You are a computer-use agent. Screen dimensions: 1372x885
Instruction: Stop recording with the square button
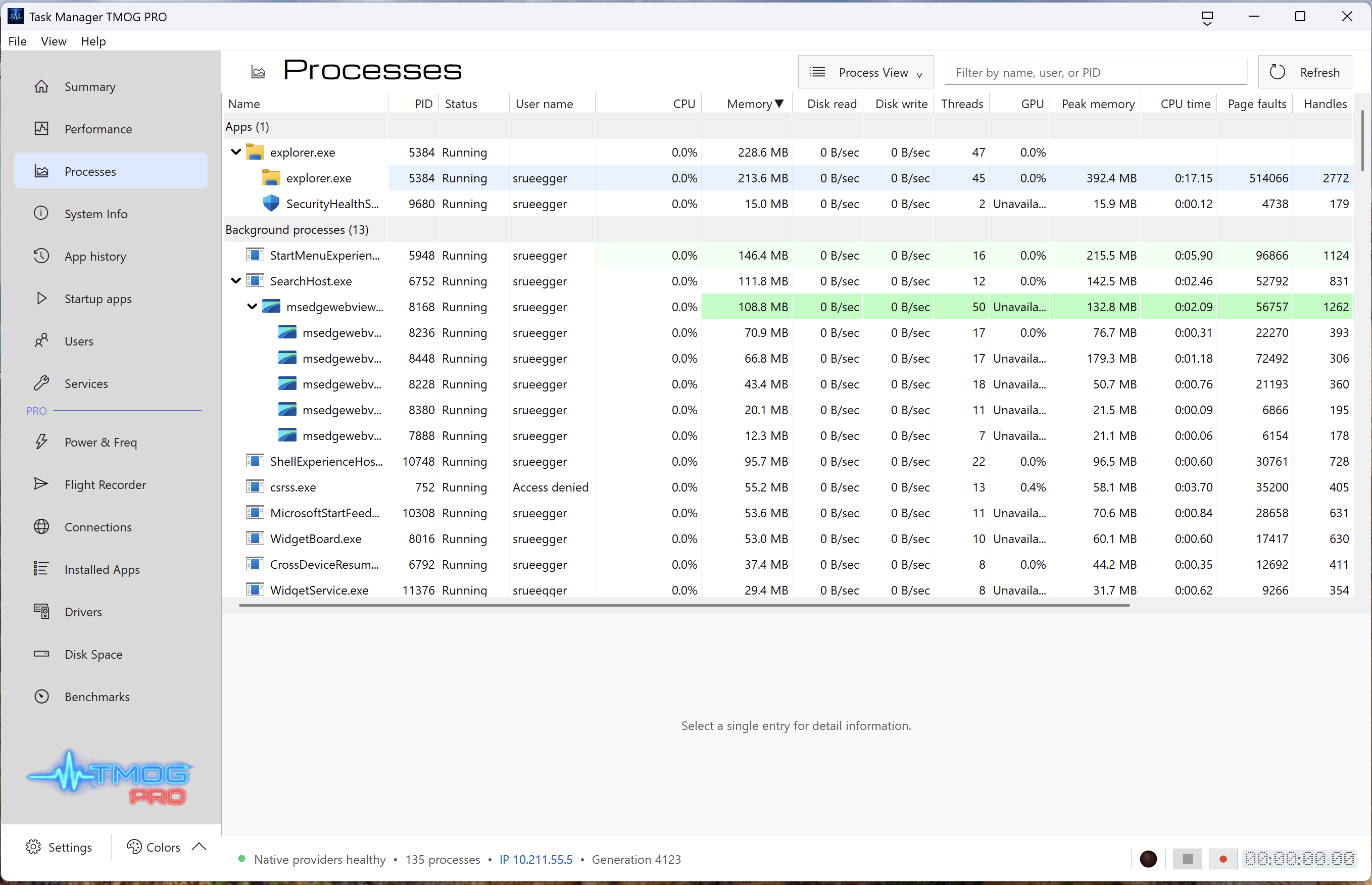pos(1188,859)
